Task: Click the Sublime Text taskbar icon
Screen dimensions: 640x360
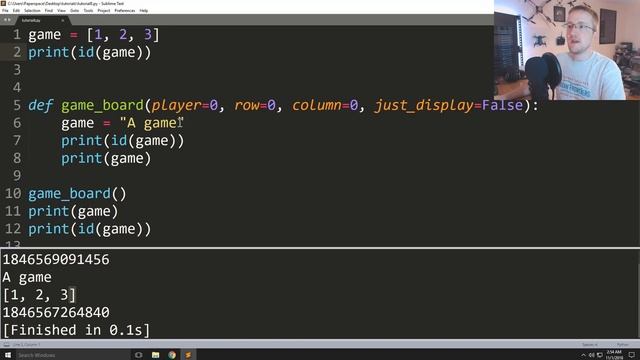Action: [x=188, y=355]
